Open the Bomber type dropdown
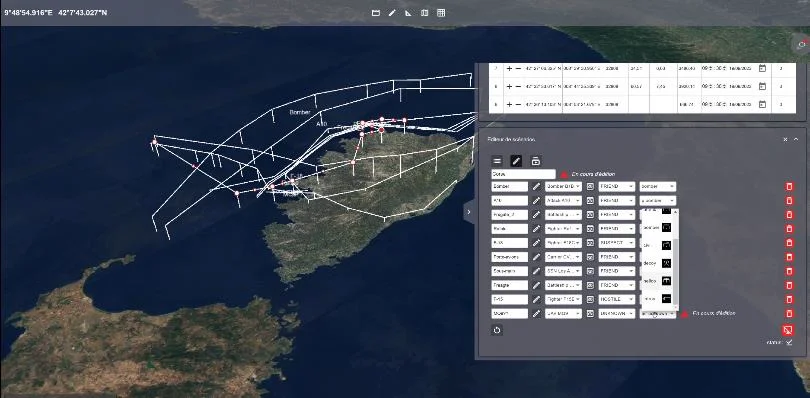 [x=563, y=187]
